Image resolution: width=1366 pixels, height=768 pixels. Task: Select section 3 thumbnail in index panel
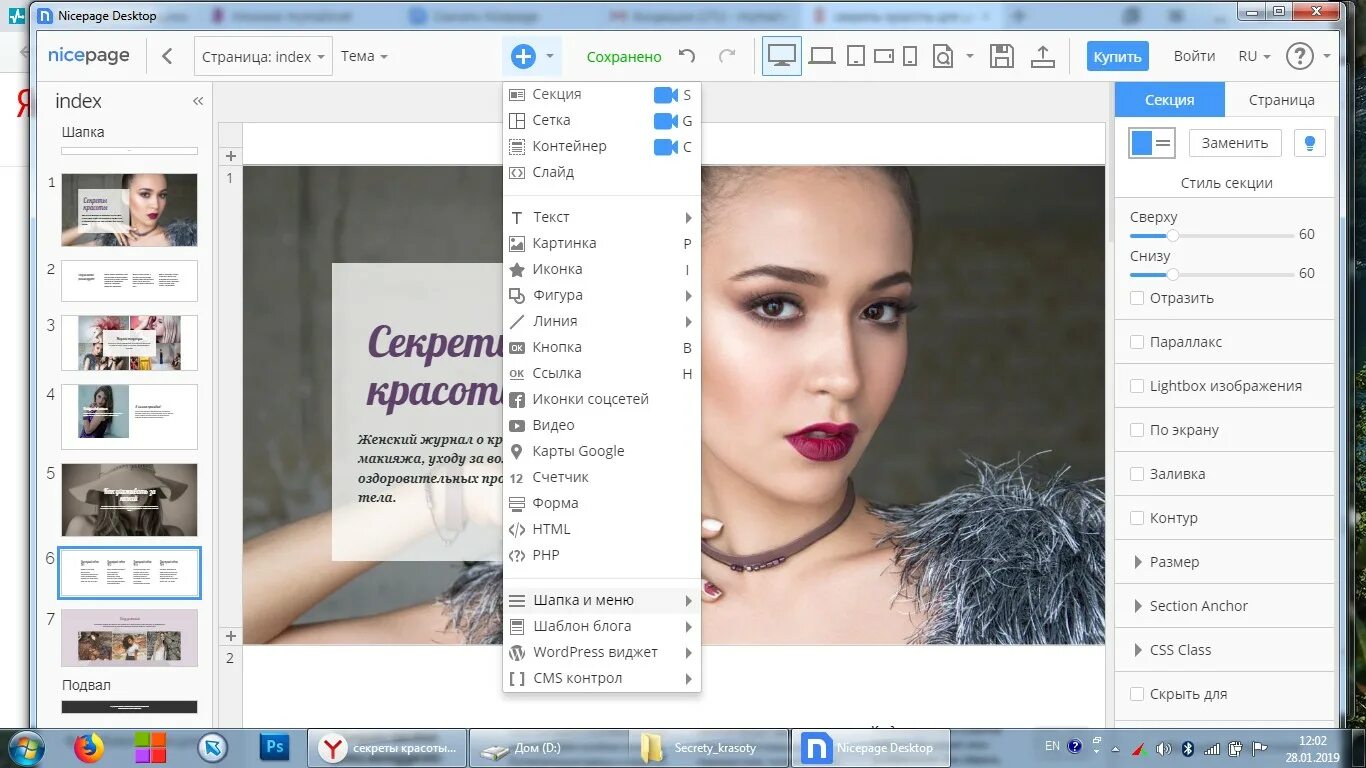tap(129, 343)
